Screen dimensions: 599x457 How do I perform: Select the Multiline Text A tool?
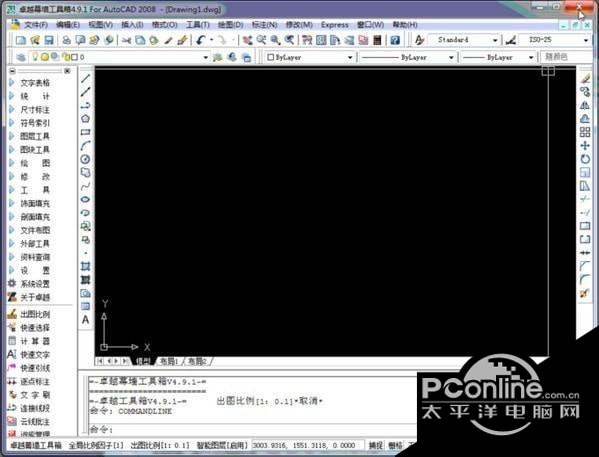pos(85,319)
